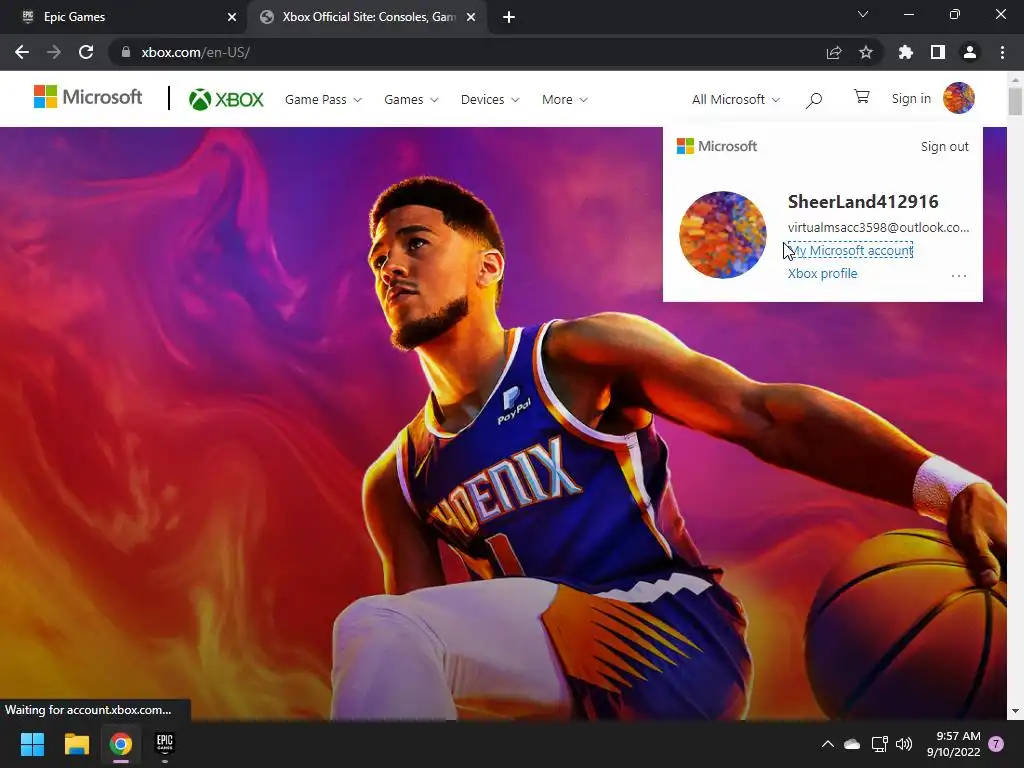
Task: Click the Xbox logo in header
Action: [226, 99]
